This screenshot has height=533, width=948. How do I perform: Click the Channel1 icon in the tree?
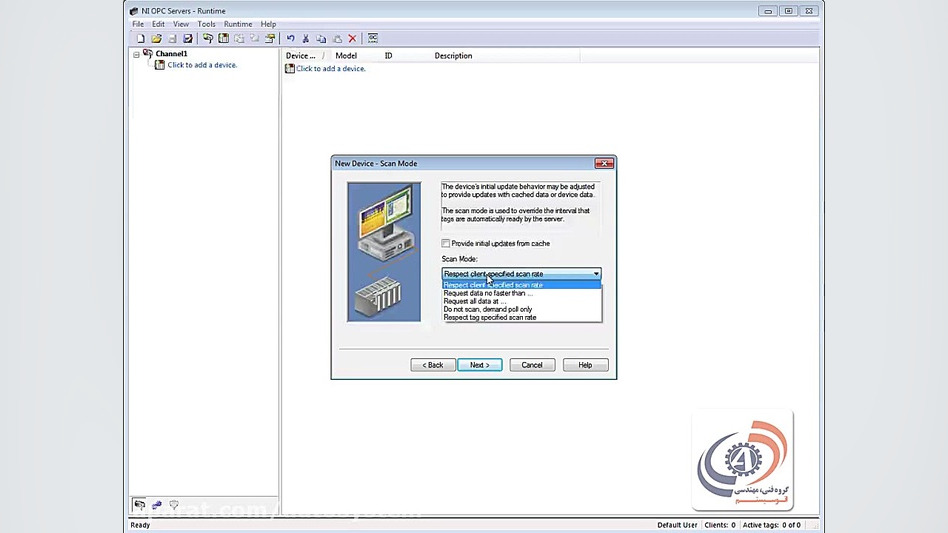click(148, 54)
